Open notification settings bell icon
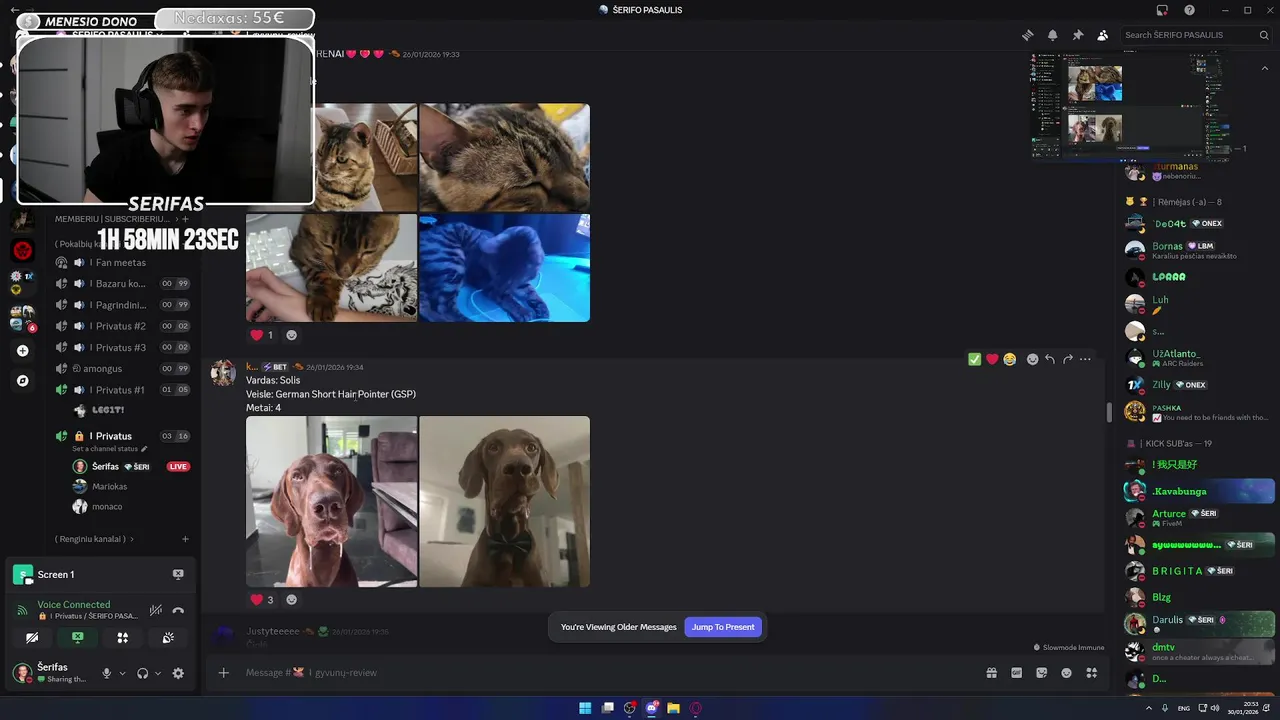The height and width of the screenshot is (720, 1280). (x=1052, y=35)
